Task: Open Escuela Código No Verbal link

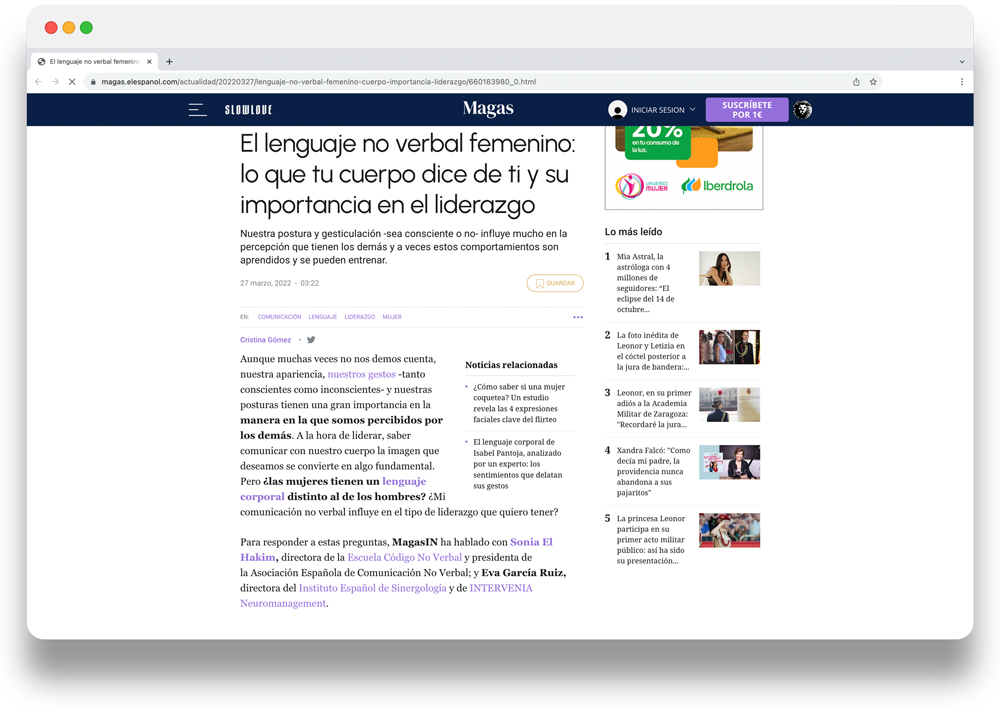Action: coord(404,558)
